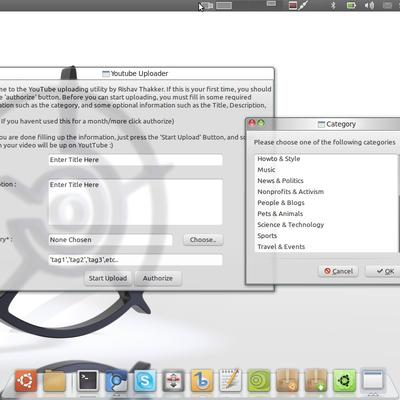The height and width of the screenshot is (400, 400).
Task: Click the tags input field
Action: [x=136, y=260]
